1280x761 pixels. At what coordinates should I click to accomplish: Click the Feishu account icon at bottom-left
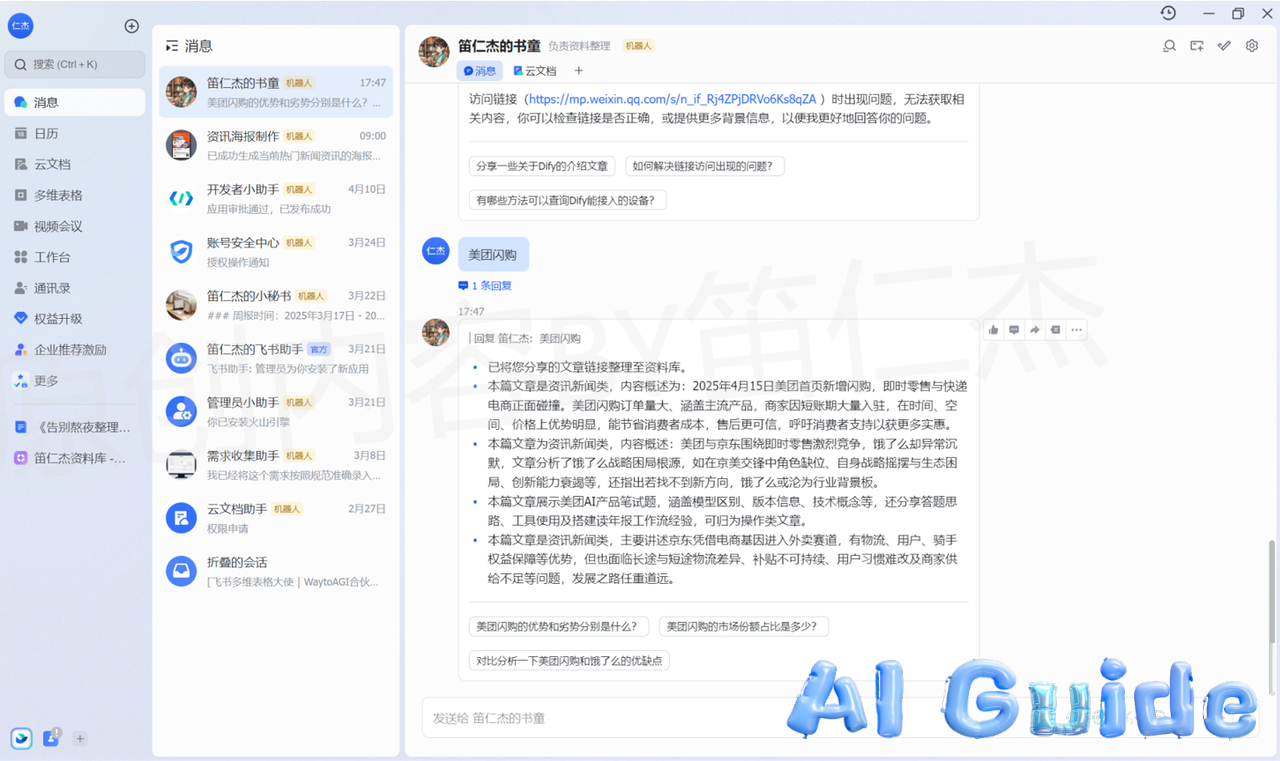click(21, 738)
